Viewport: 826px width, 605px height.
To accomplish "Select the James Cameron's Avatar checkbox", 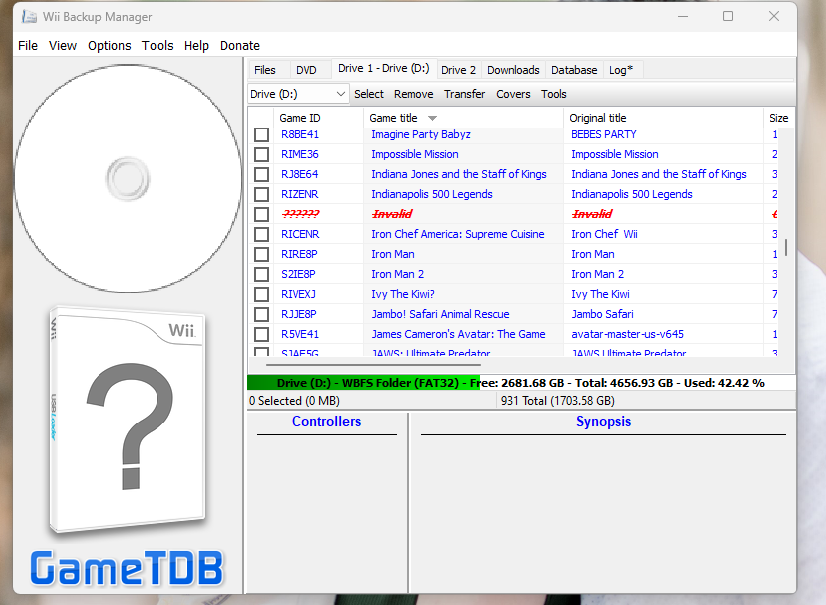I will tap(261, 335).
